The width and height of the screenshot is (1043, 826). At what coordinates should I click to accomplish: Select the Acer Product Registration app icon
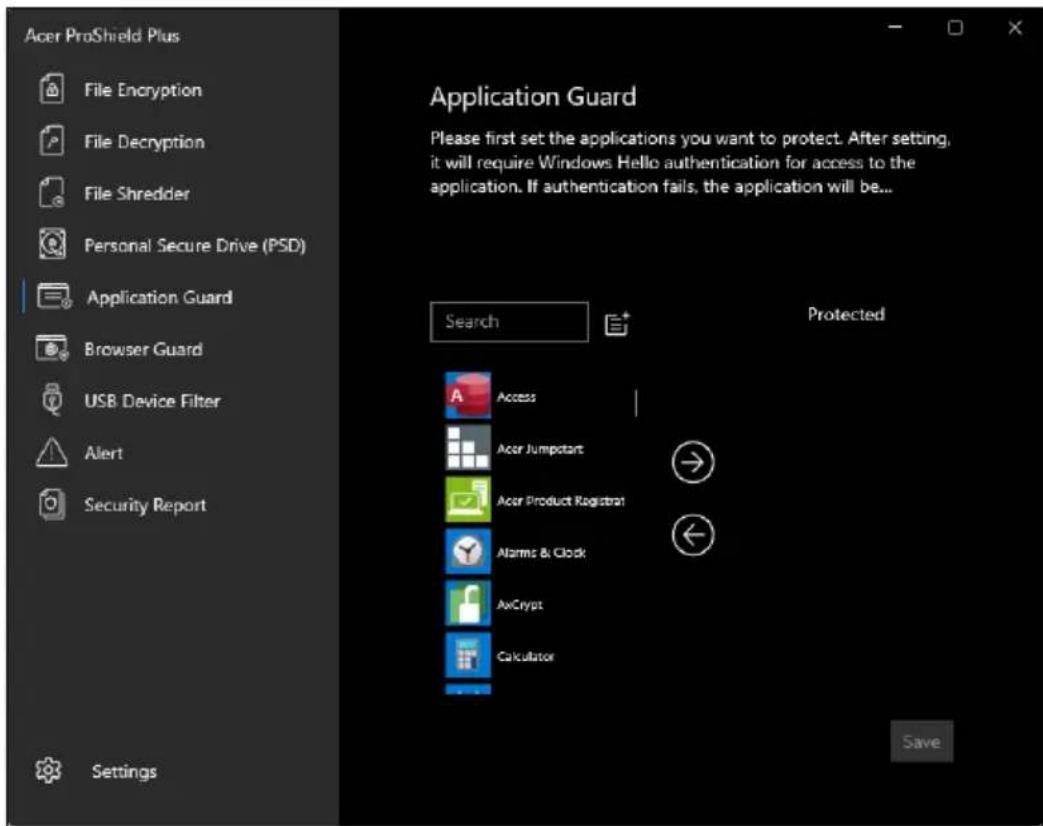click(x=468, y=499)
